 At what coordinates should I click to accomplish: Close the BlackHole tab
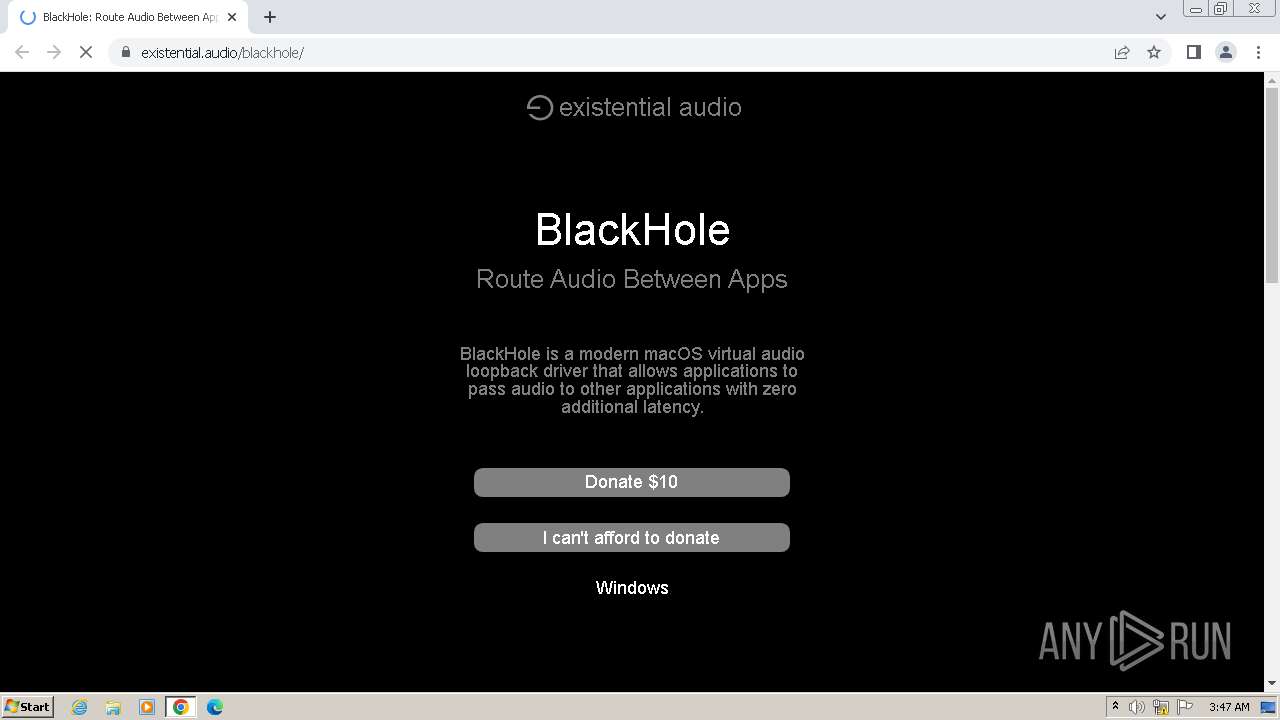click(x=232, y=17)
